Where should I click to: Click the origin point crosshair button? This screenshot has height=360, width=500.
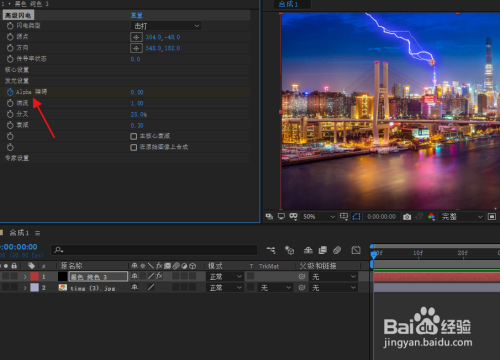coord(136,37)
